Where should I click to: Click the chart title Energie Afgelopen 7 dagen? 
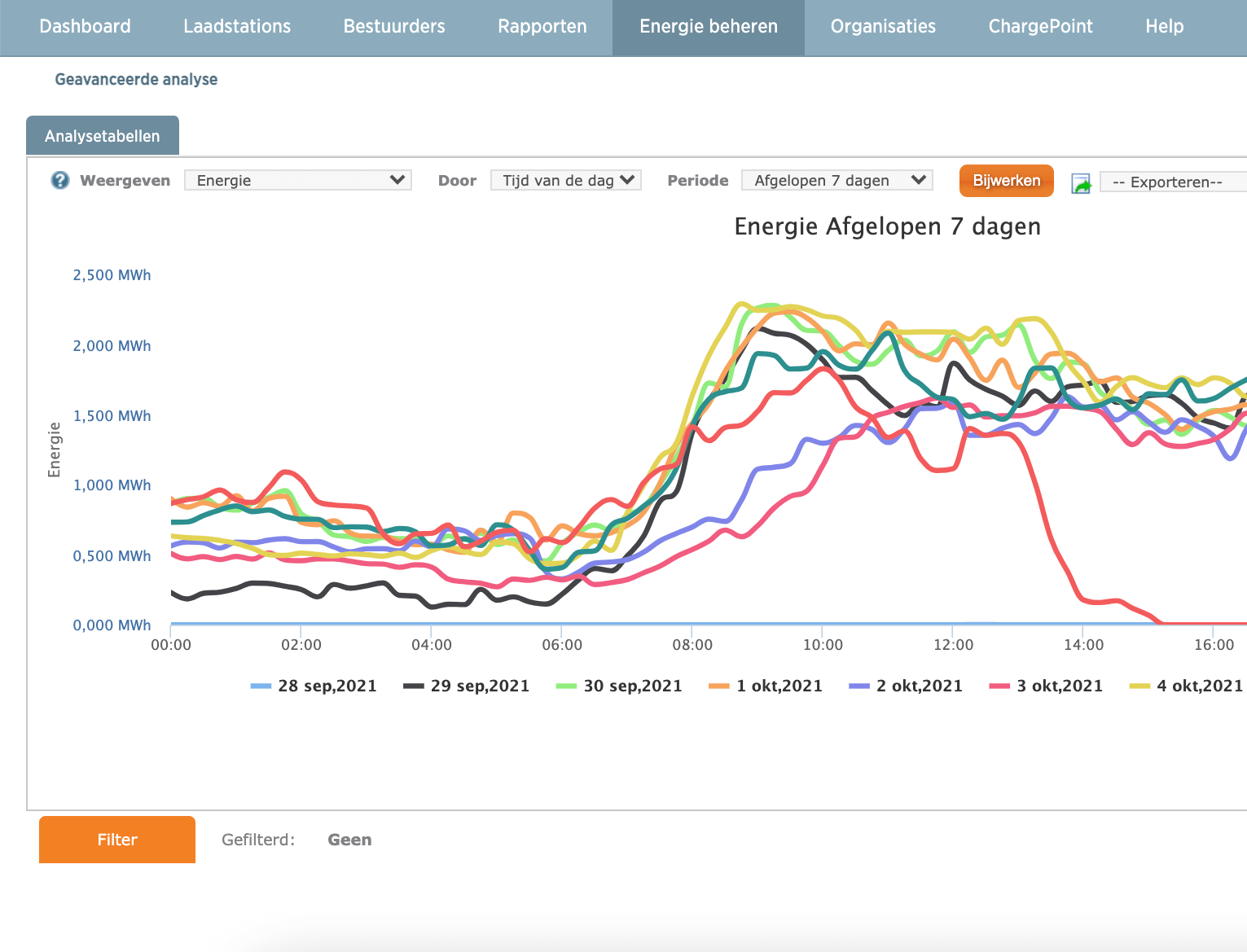pyautogui.click(x=887, y=226)
